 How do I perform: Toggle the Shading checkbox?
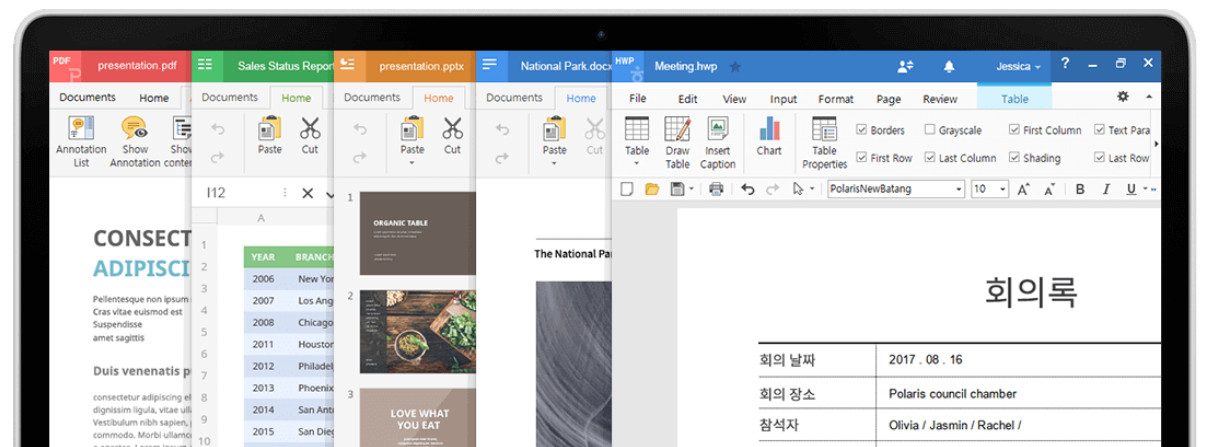coord(1014,158)
